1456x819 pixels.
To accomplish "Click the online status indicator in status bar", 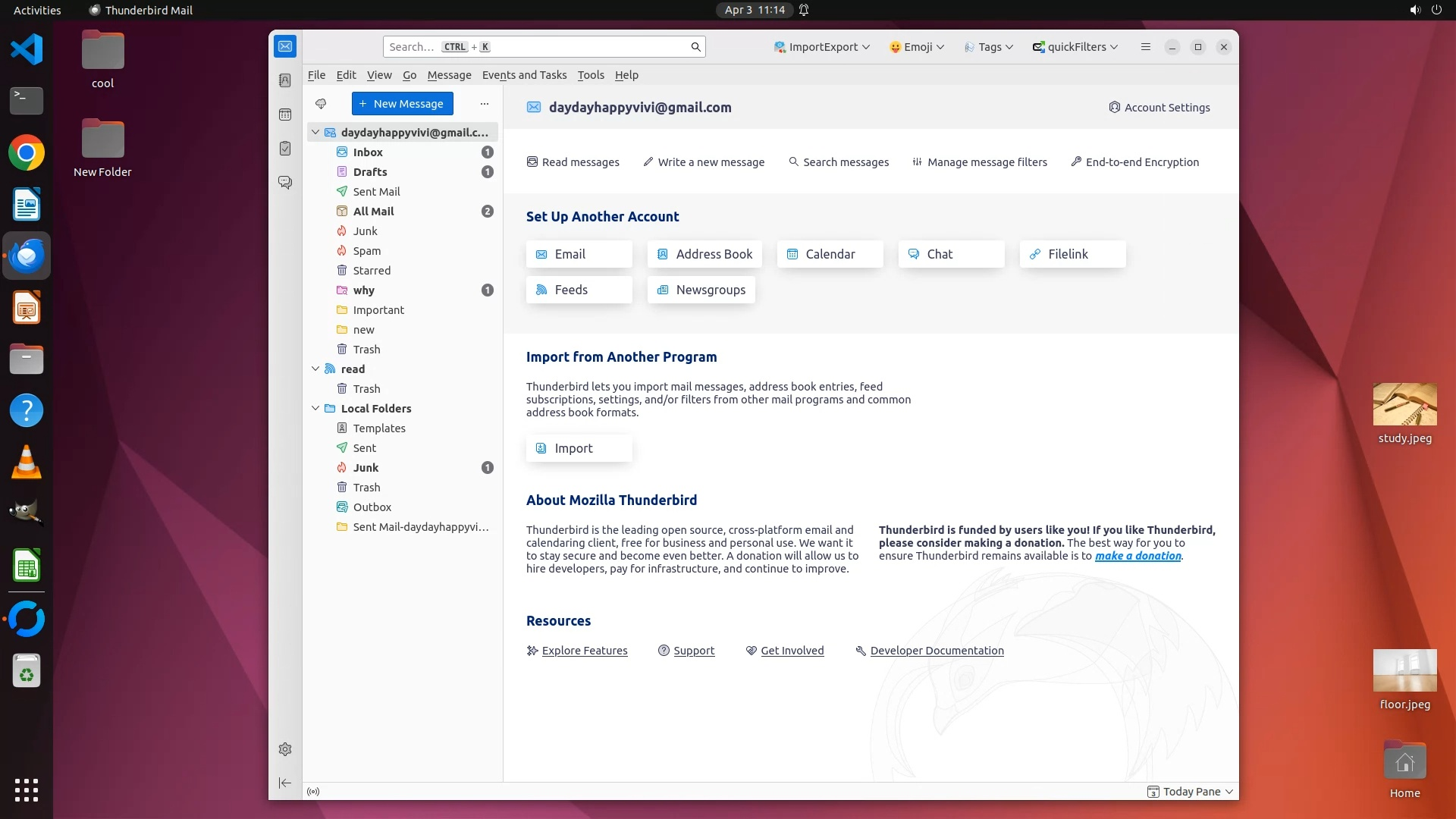I will point(313,792).
